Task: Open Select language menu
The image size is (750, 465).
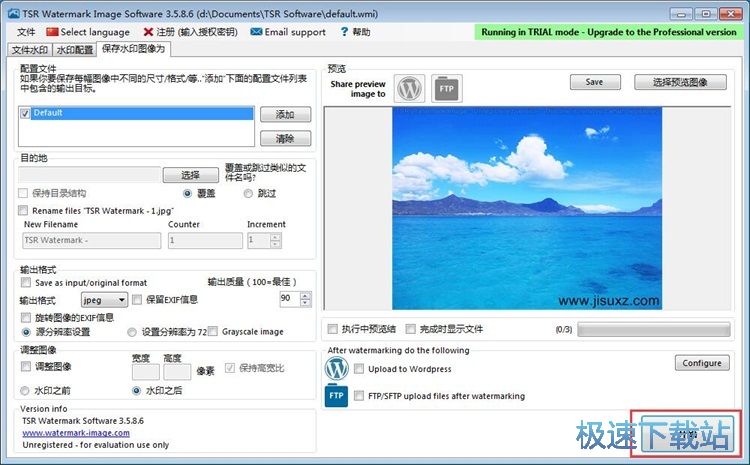Action: point(88,32)
